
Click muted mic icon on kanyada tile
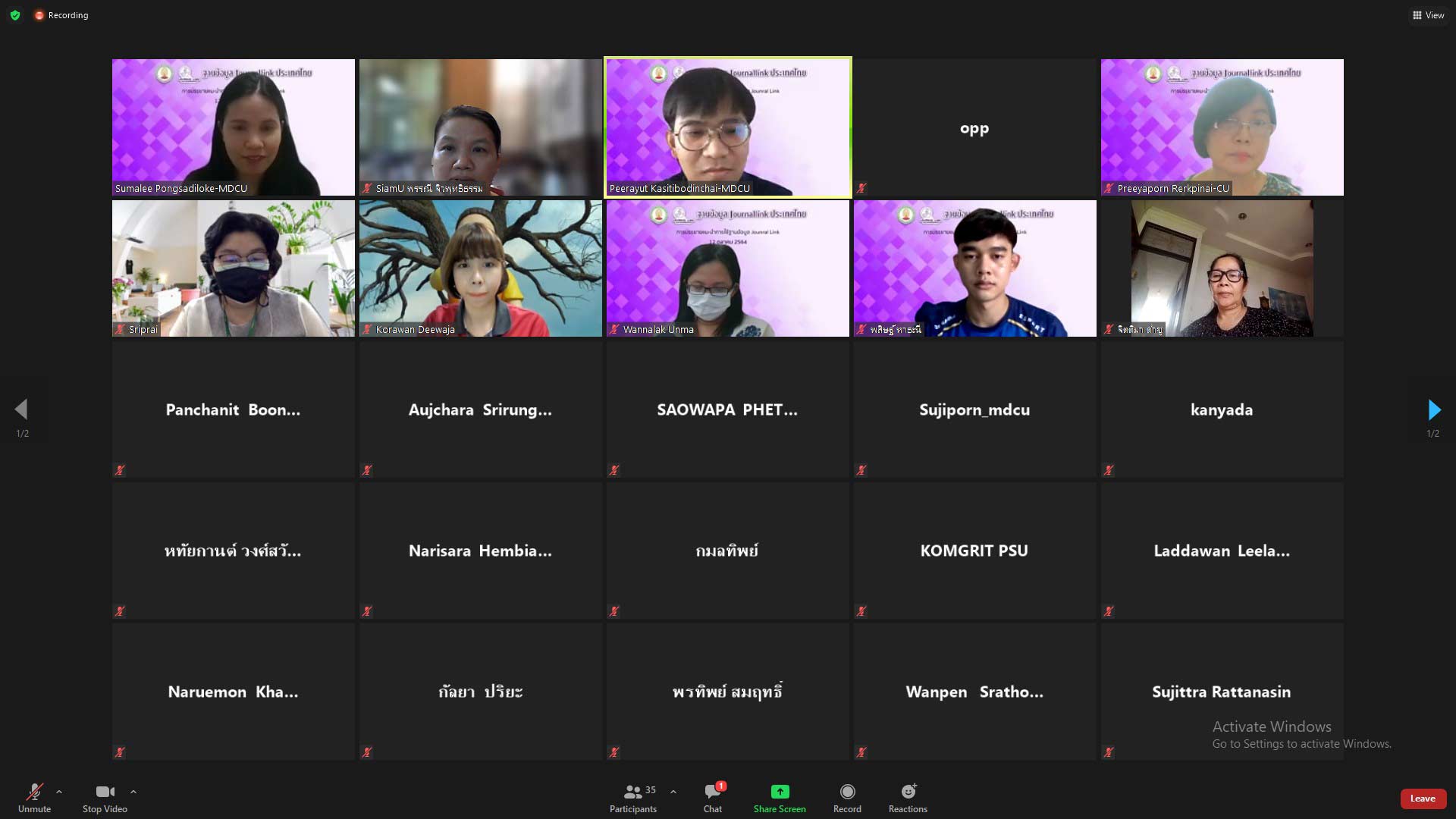tap(1109, 470)
